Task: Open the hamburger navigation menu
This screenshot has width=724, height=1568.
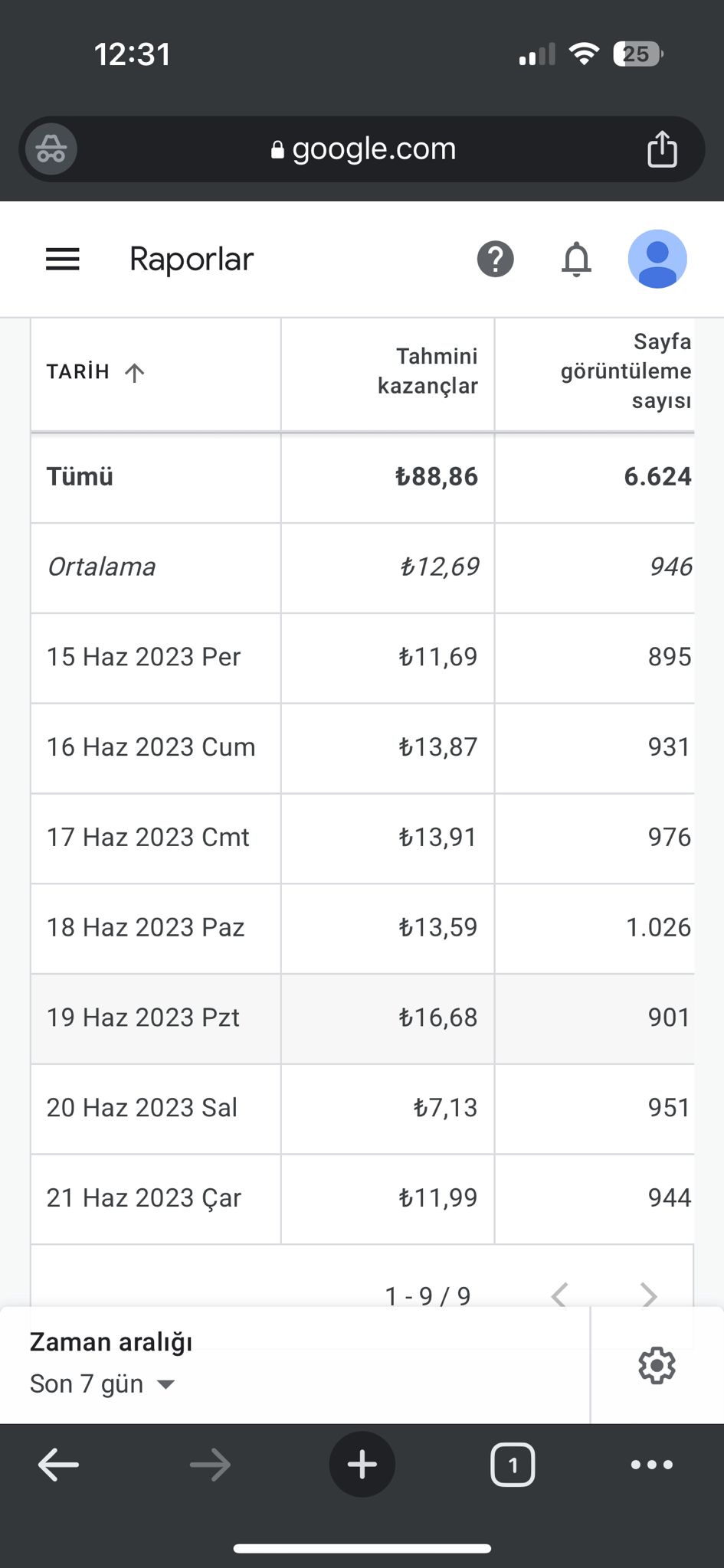Action: tap(63, 260)
